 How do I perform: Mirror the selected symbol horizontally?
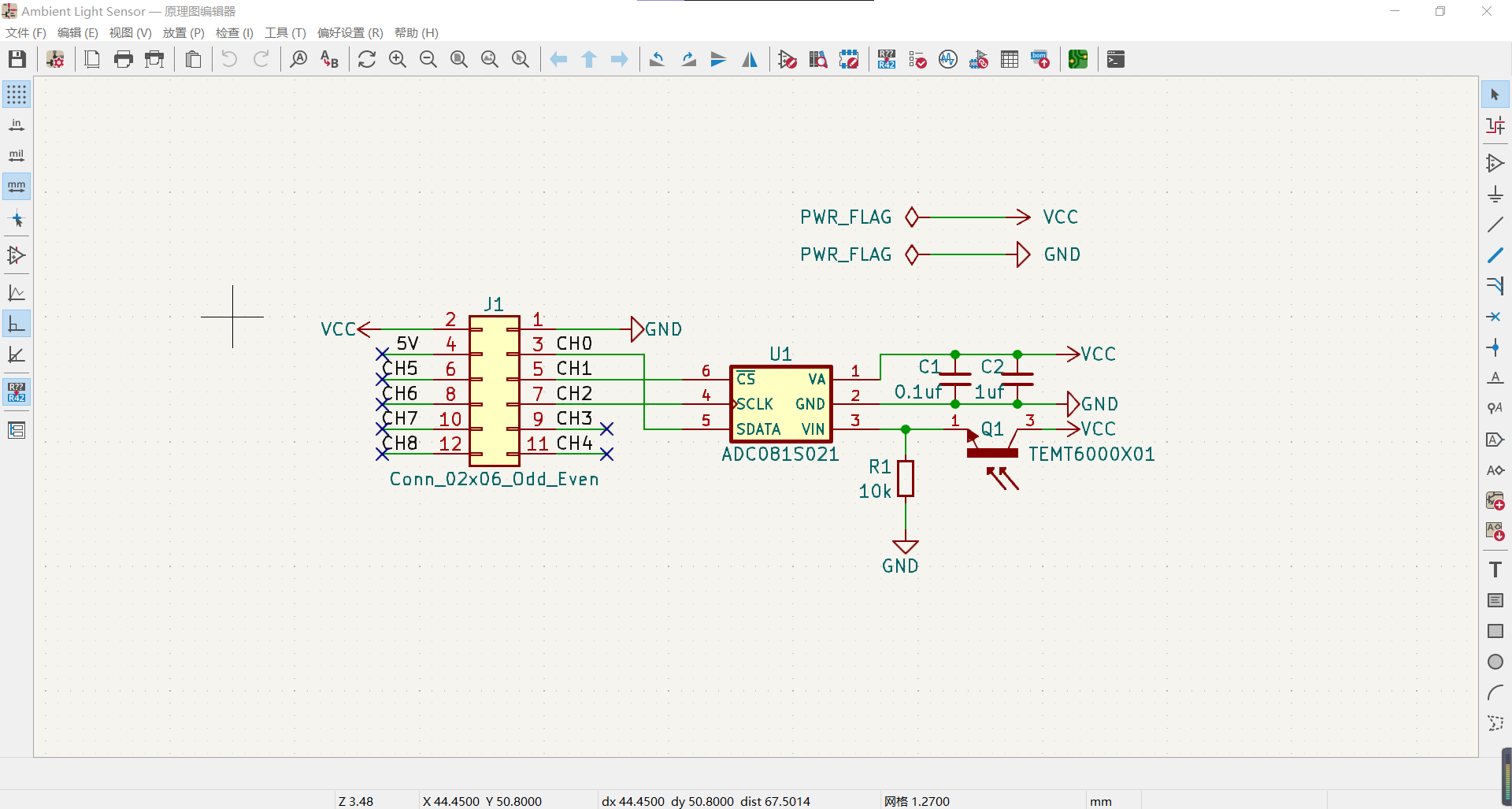[750, 59]
